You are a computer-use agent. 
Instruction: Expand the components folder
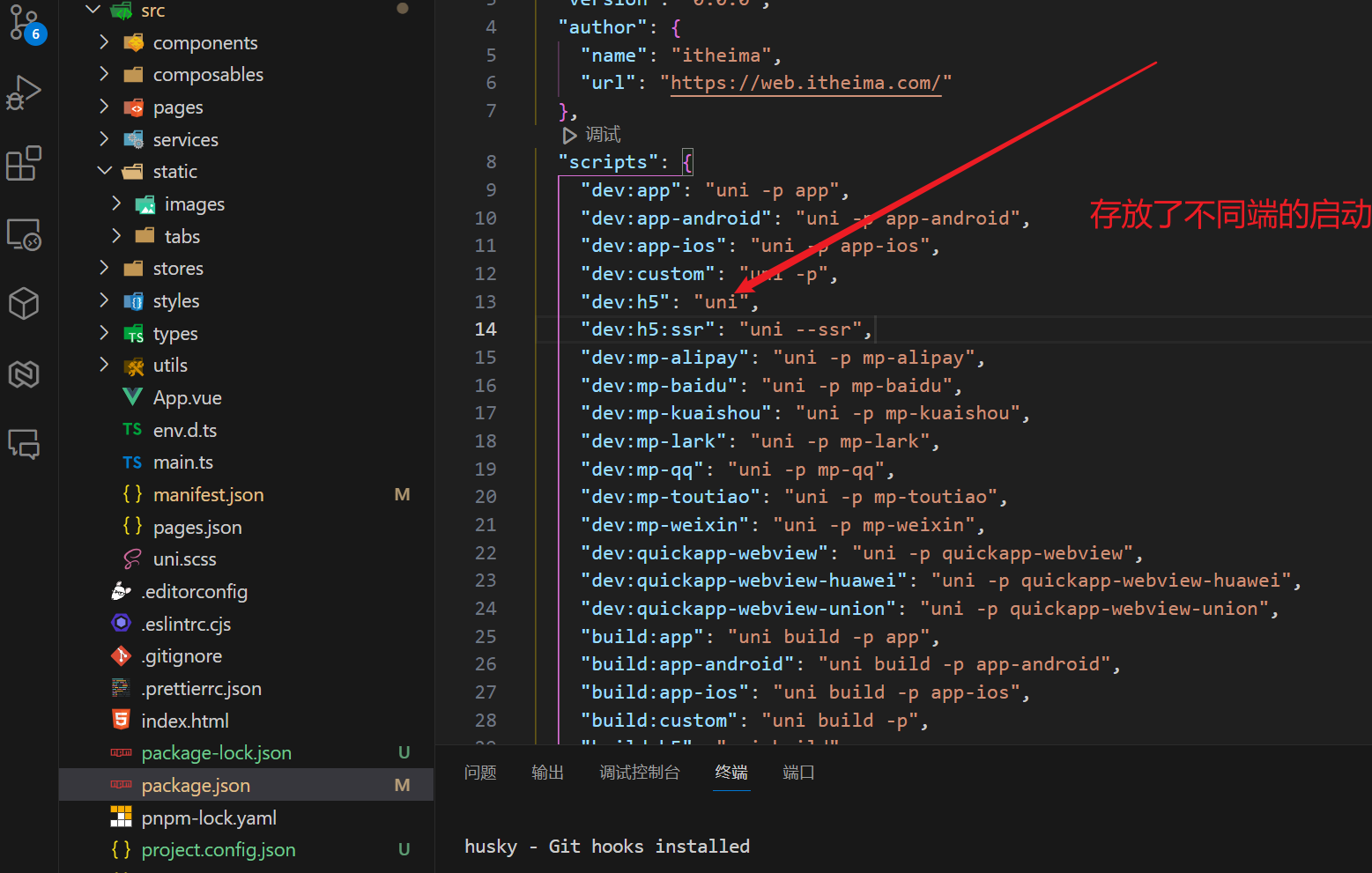coord(104,42)
